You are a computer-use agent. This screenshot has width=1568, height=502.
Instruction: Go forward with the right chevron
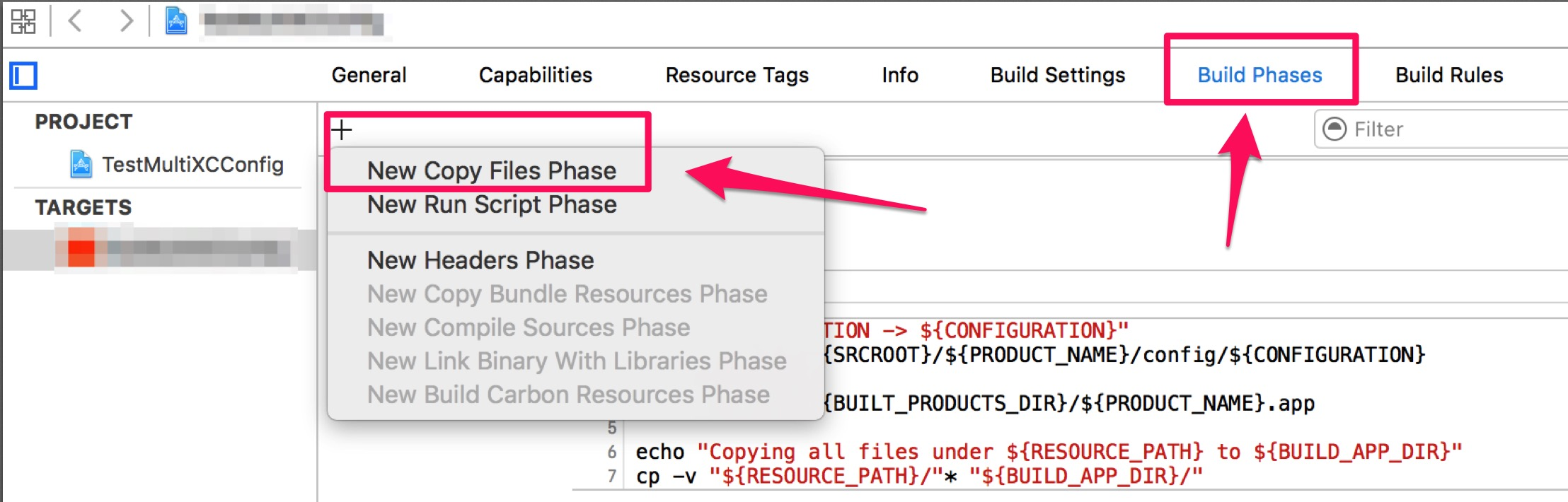coord(126,21)
